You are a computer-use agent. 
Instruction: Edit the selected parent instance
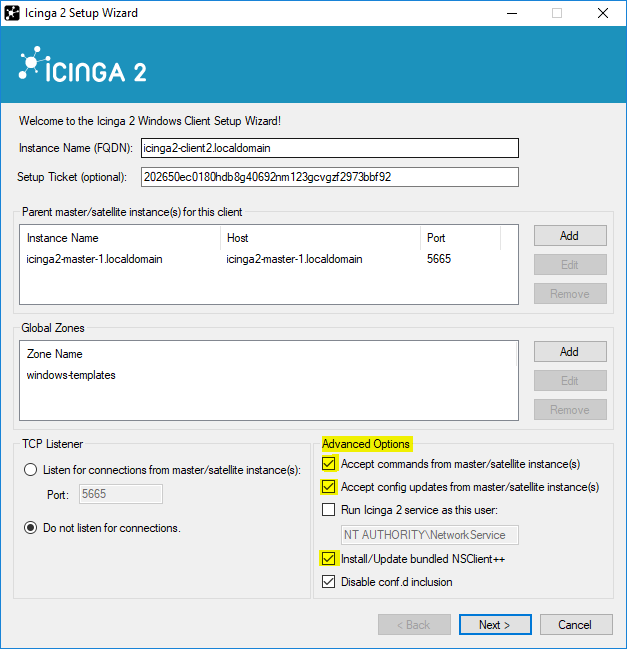(570, 265)
